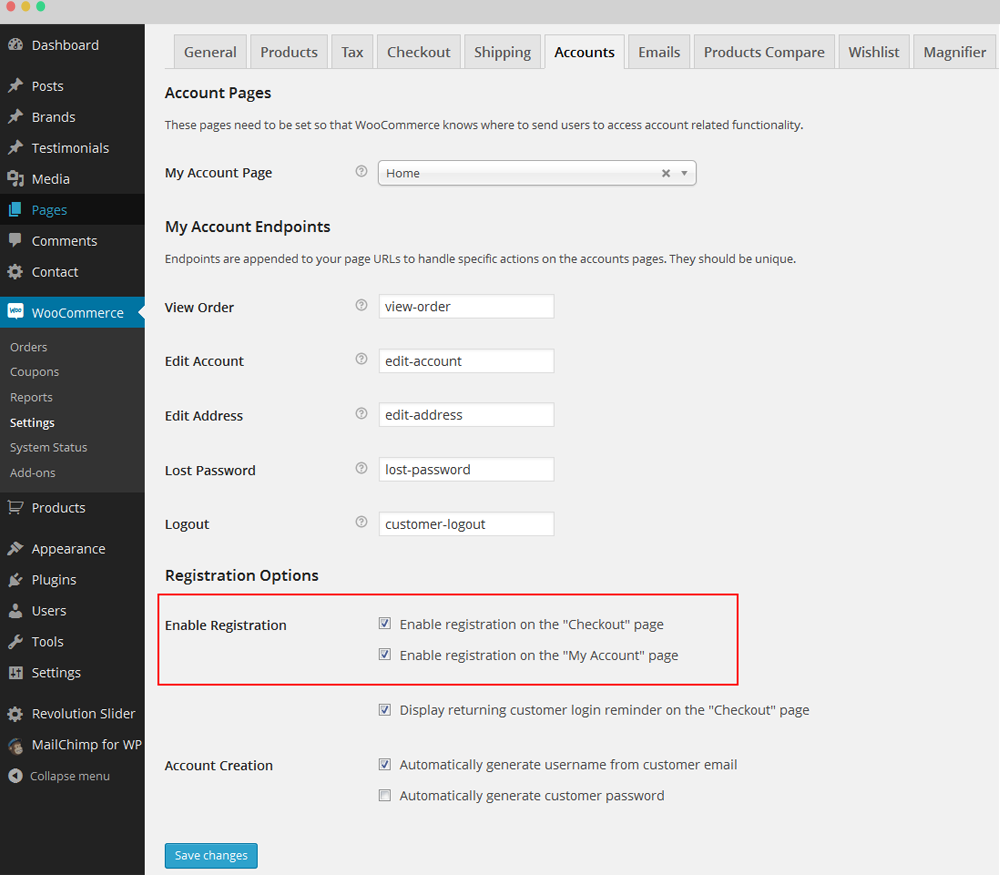Open the Products Compare tab
The height and width of the screenshot is (875, 1000).
click(764, 52)
